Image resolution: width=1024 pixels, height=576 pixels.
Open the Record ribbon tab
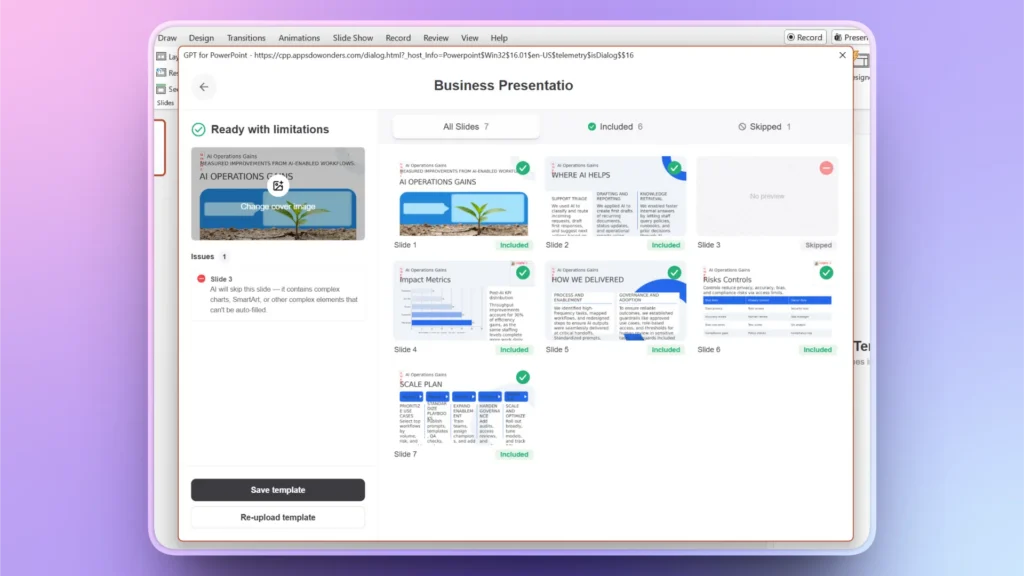[398, 38]
